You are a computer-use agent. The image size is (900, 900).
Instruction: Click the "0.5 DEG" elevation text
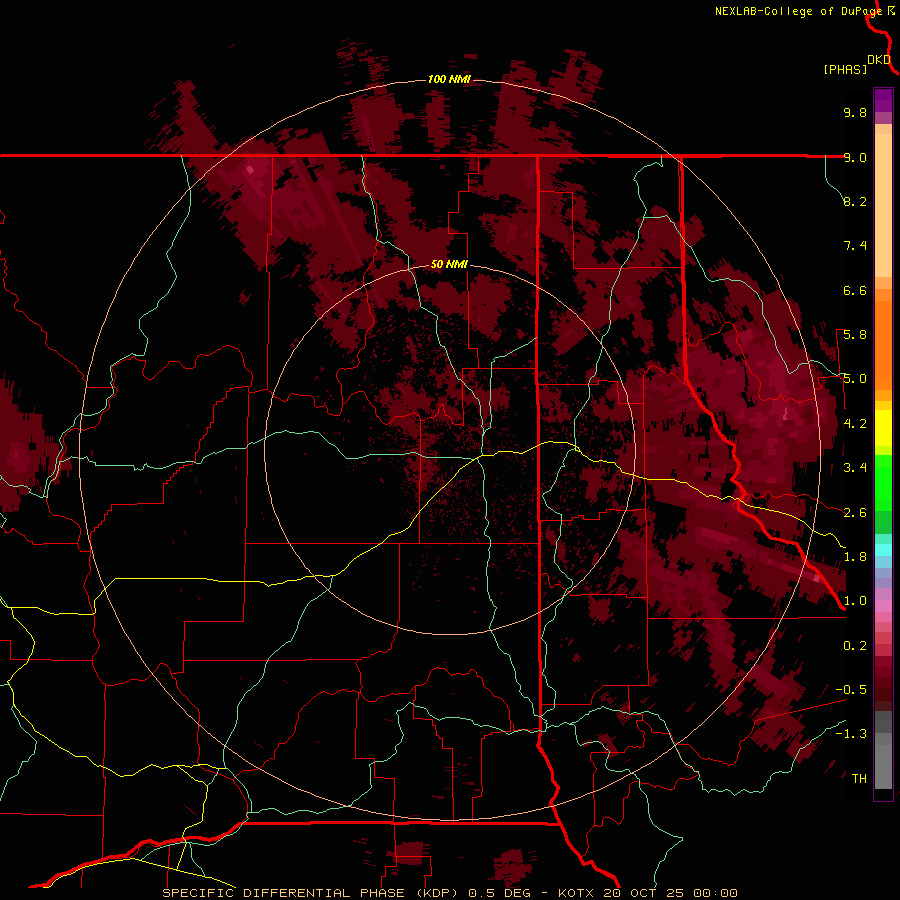[x=498, y=893]
